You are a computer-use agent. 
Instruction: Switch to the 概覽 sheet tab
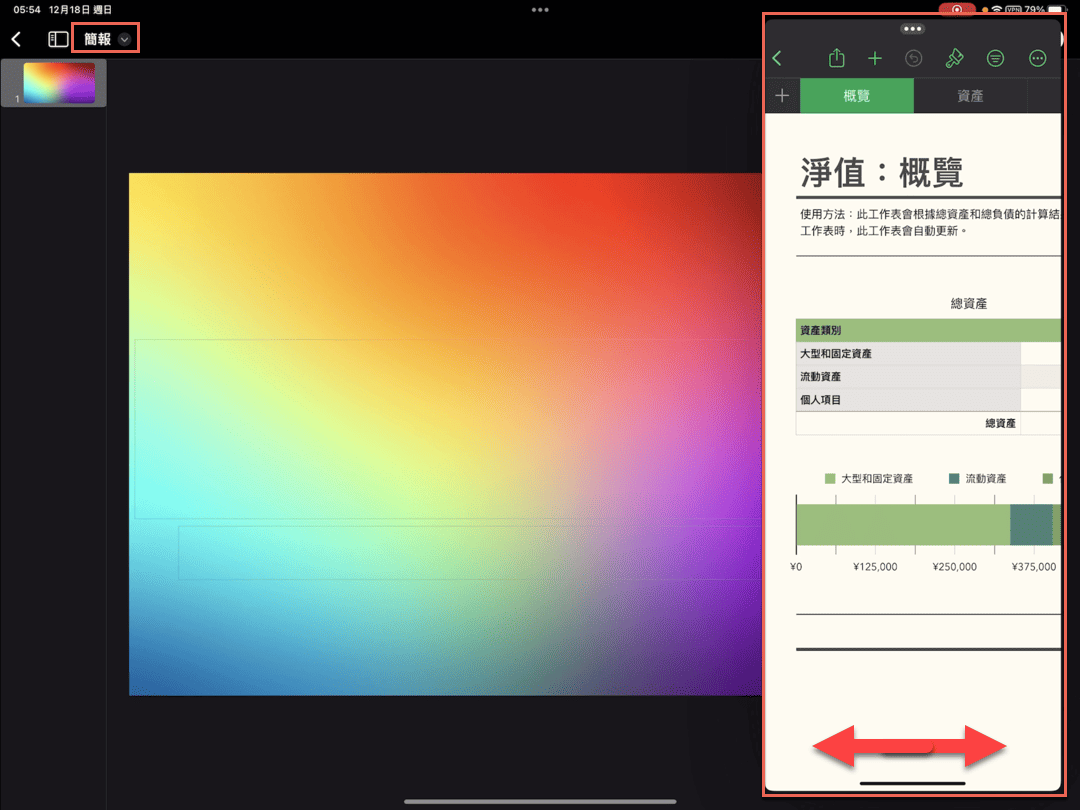[x=857, y=96]
